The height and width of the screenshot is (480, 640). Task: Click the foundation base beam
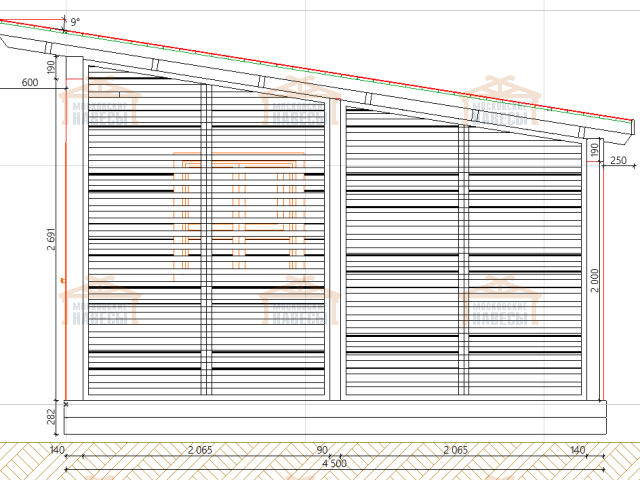click(335, 418)
